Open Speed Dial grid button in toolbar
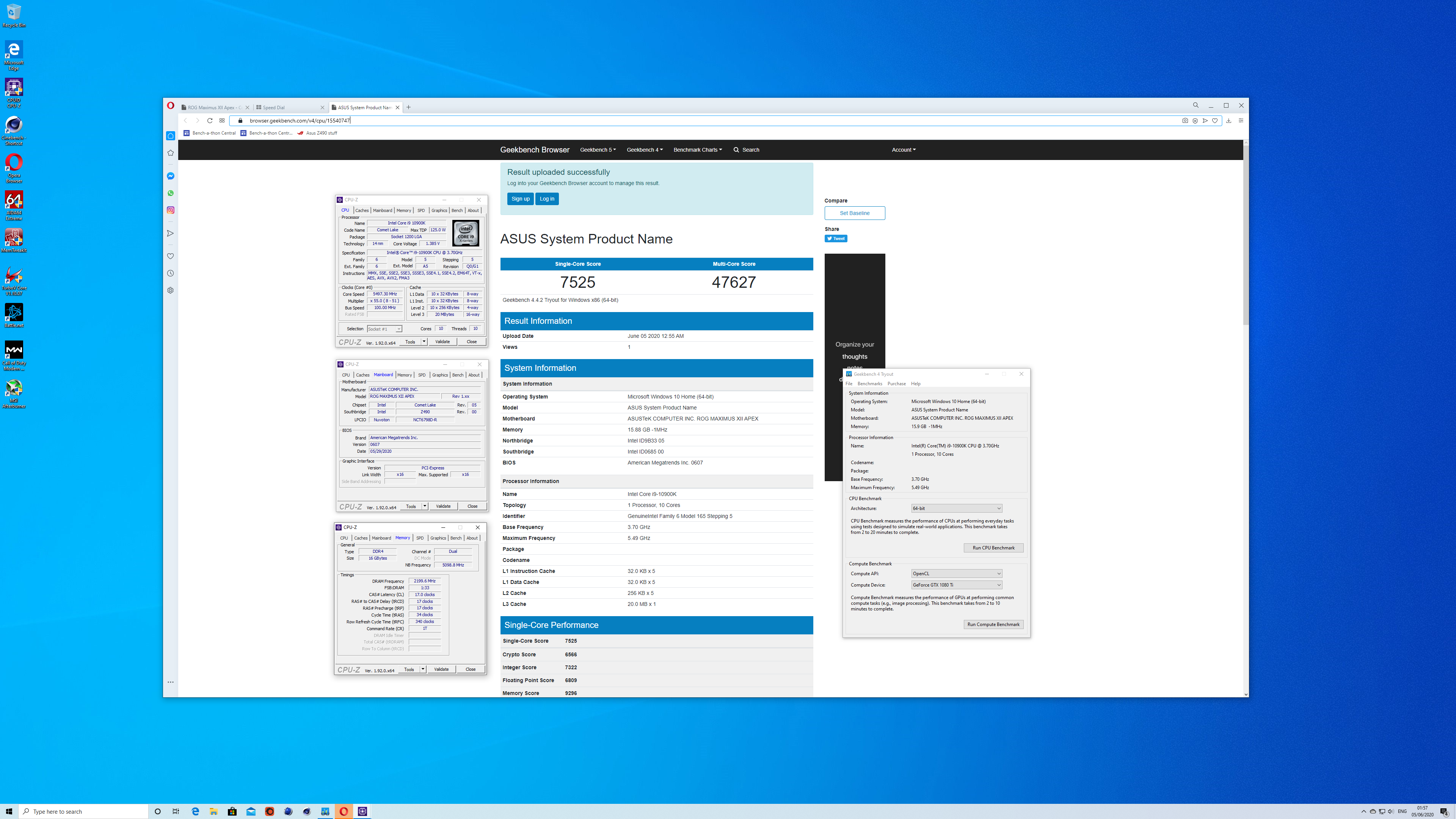 pyautogui.click(x=222, y=121)
